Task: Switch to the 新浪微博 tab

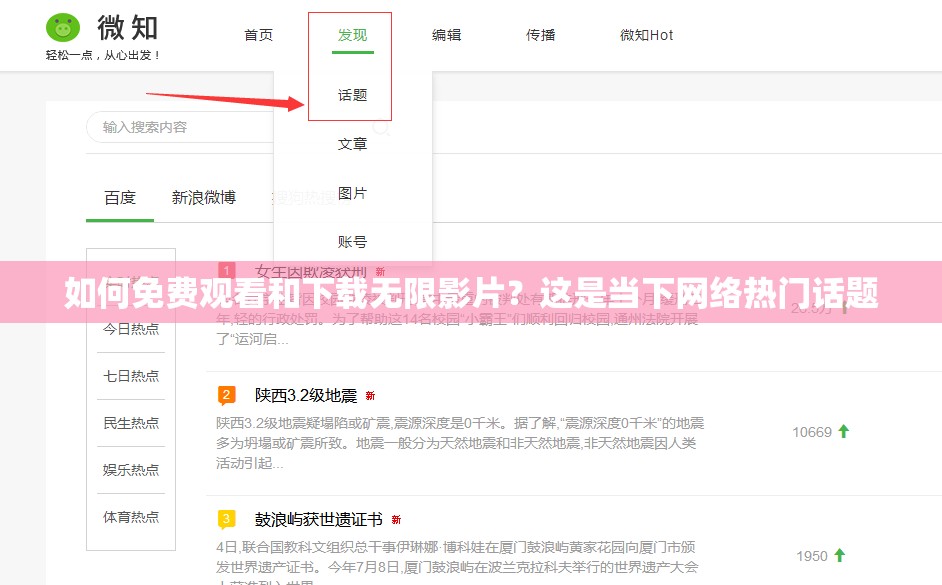Action: pos(203,197)
